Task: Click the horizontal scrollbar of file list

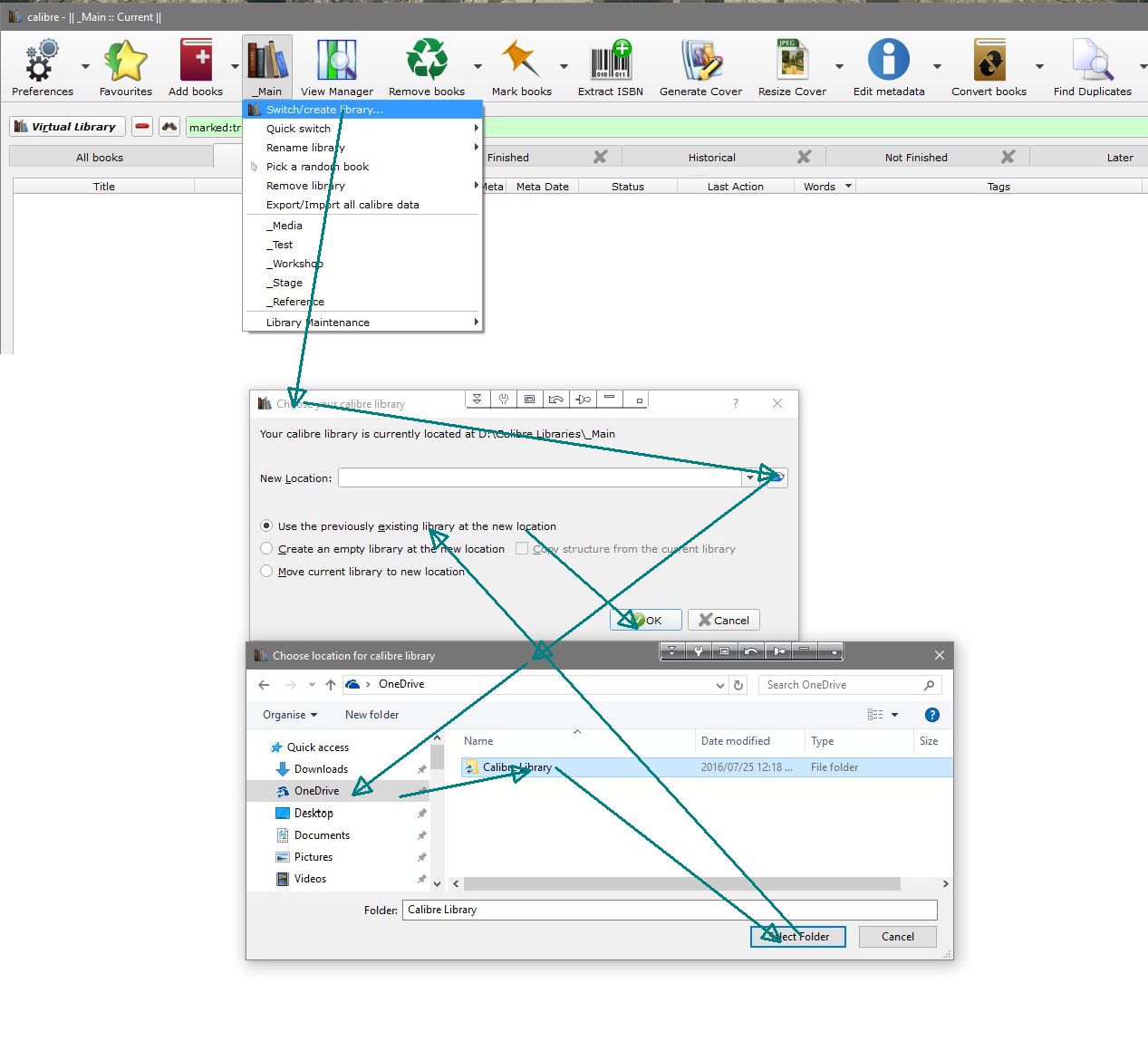Action: [682, 883]
